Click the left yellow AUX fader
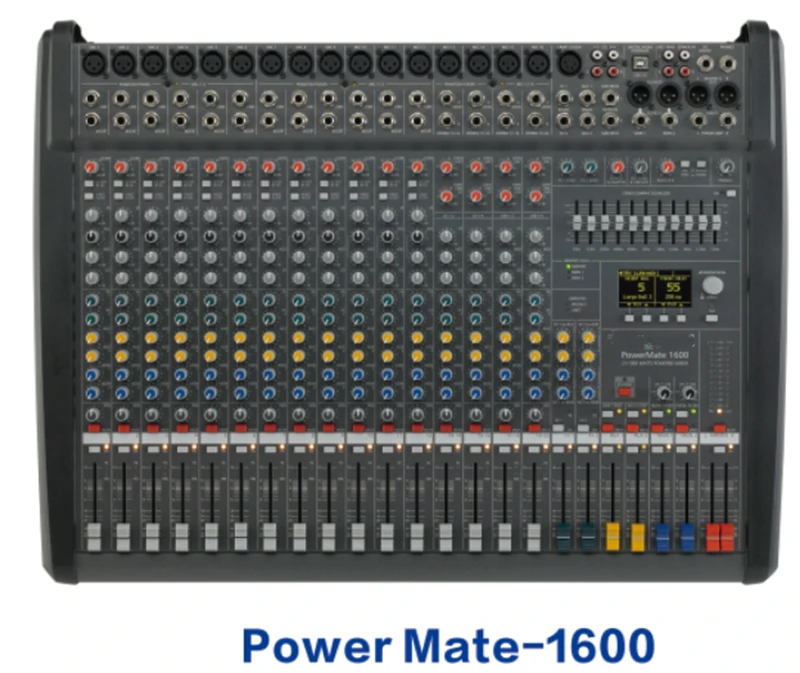Screen dimensions: 800x673 click(x=613, y=537)
